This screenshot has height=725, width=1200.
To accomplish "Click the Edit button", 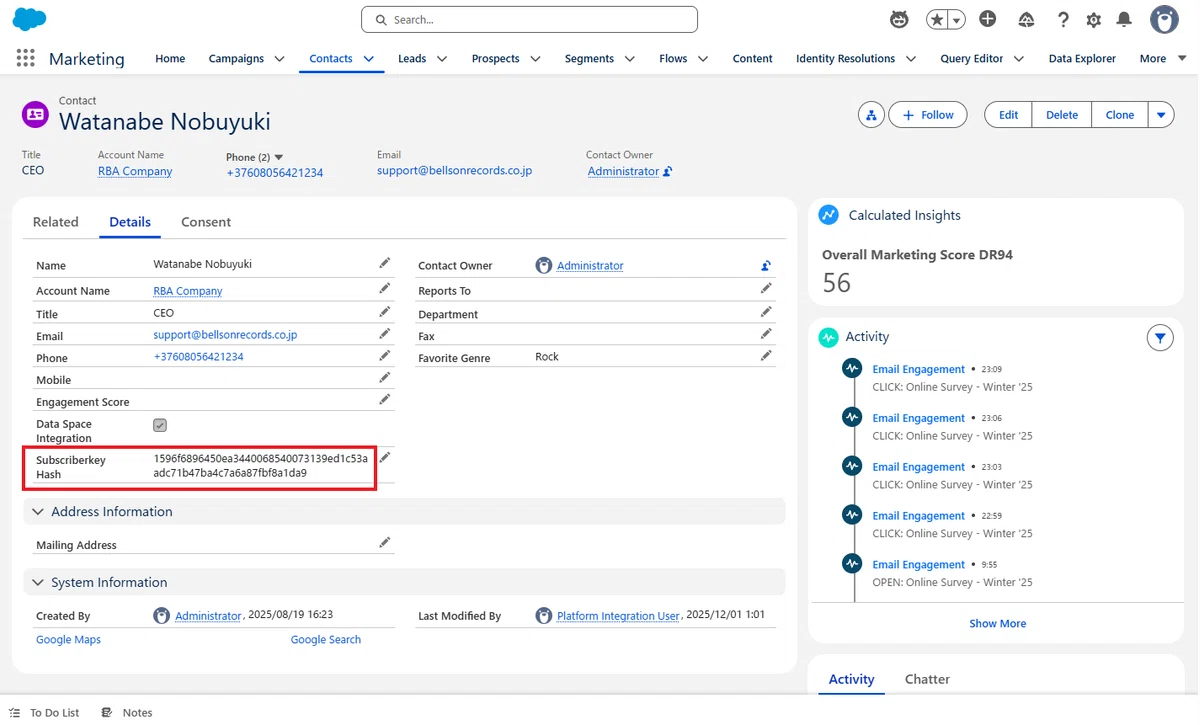I will click(x=1008, y=115).
